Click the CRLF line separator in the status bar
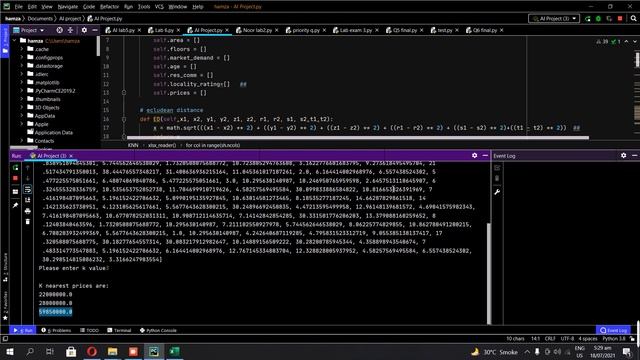Screen dimensions: 640x360 point(550,339)
